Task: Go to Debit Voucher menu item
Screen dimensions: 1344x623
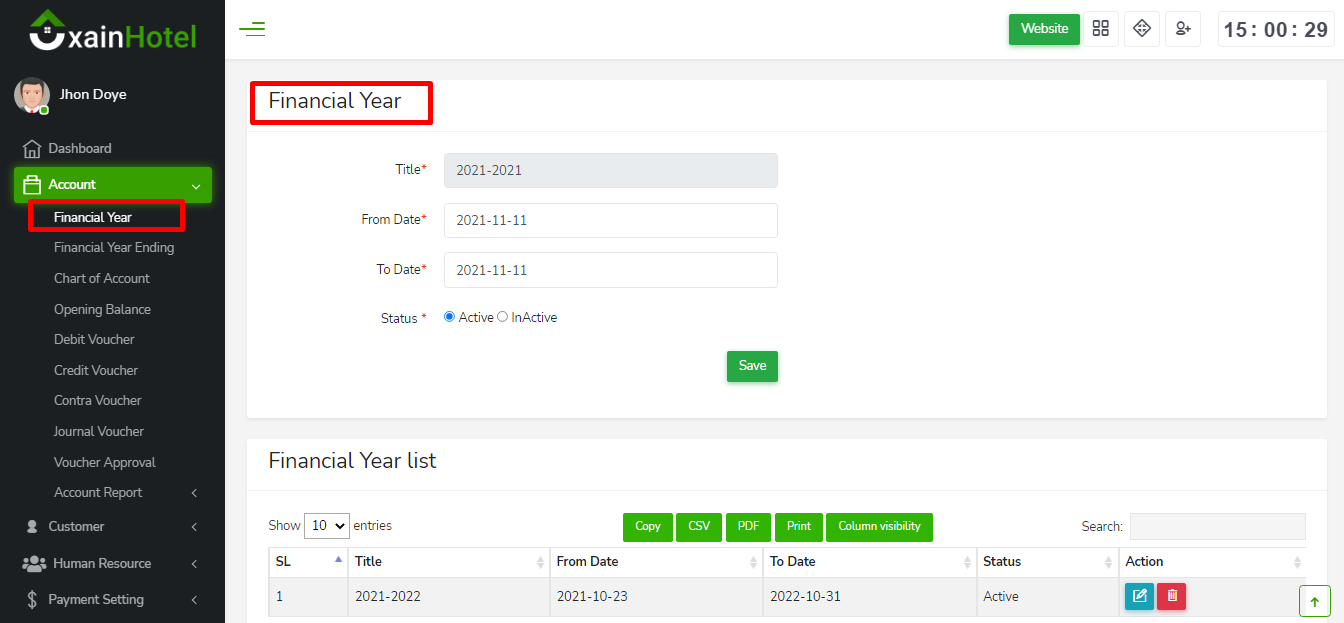Action: [x=94, y=339]
